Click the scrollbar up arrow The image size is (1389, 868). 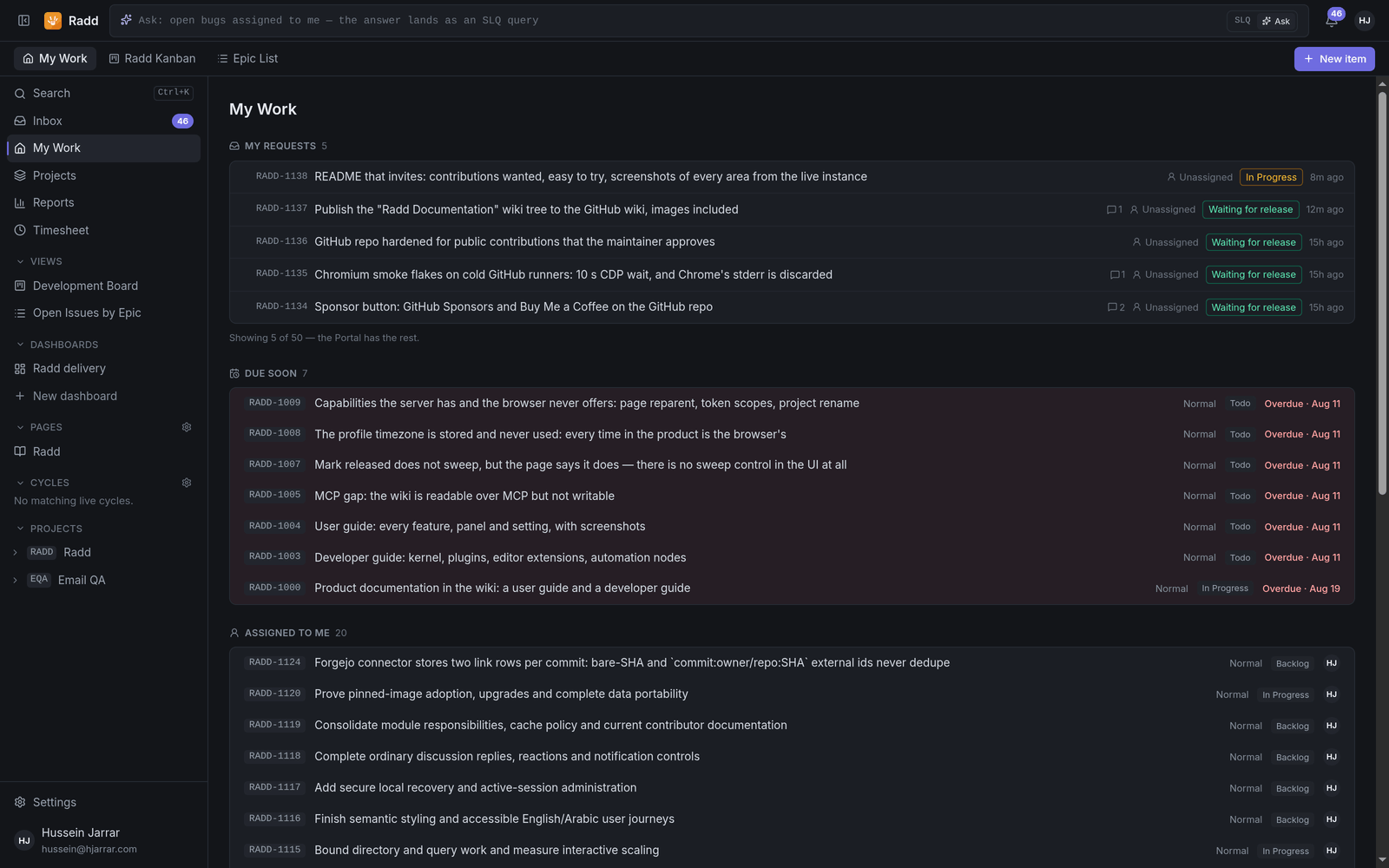[1382, 84]
